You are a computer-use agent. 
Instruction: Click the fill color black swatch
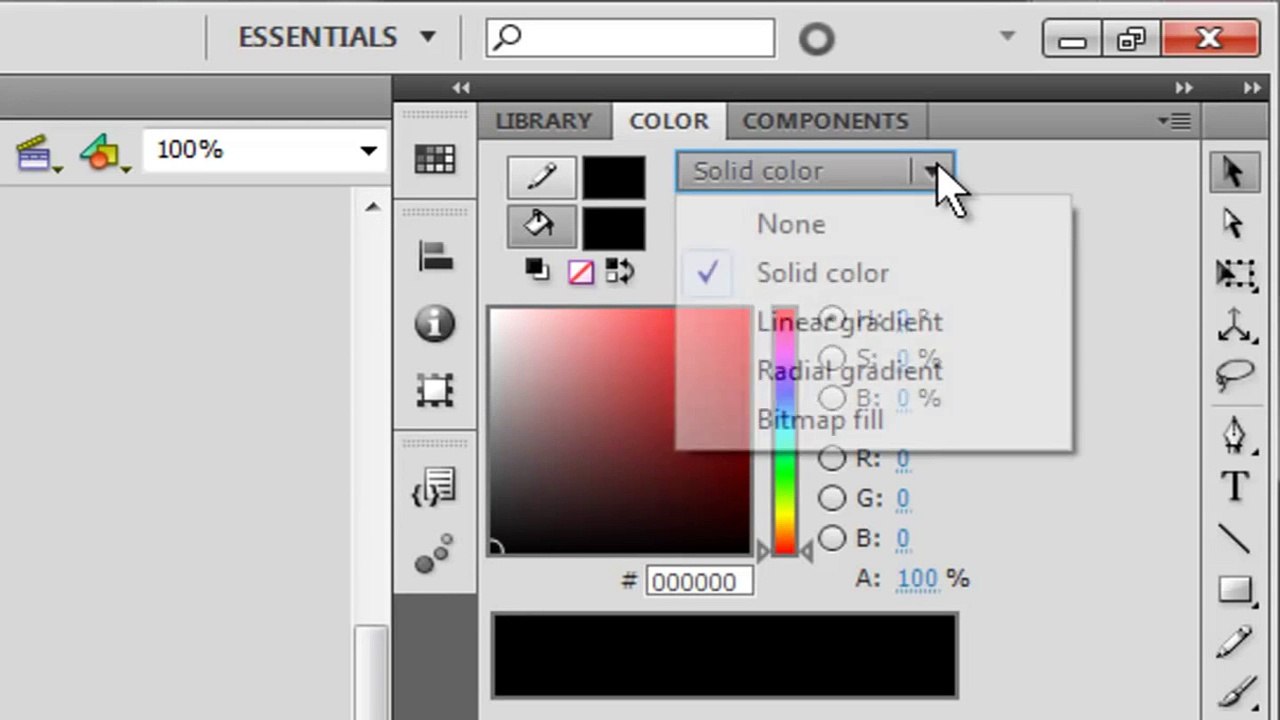[614, 227]
